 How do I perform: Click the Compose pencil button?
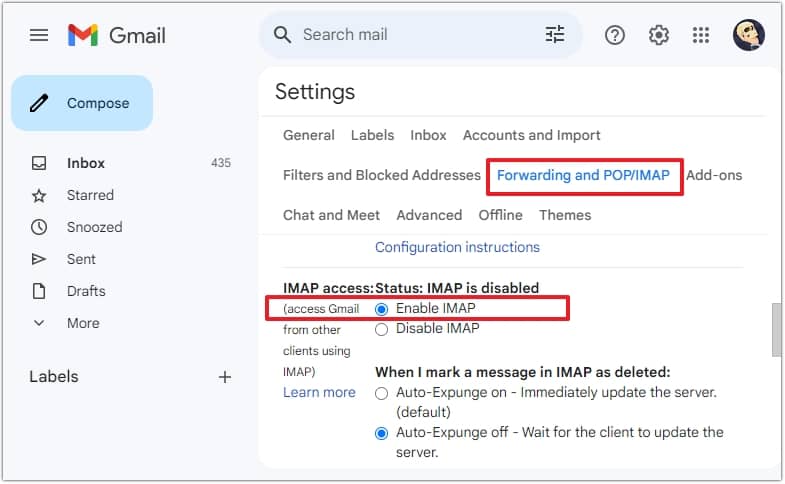82,103
